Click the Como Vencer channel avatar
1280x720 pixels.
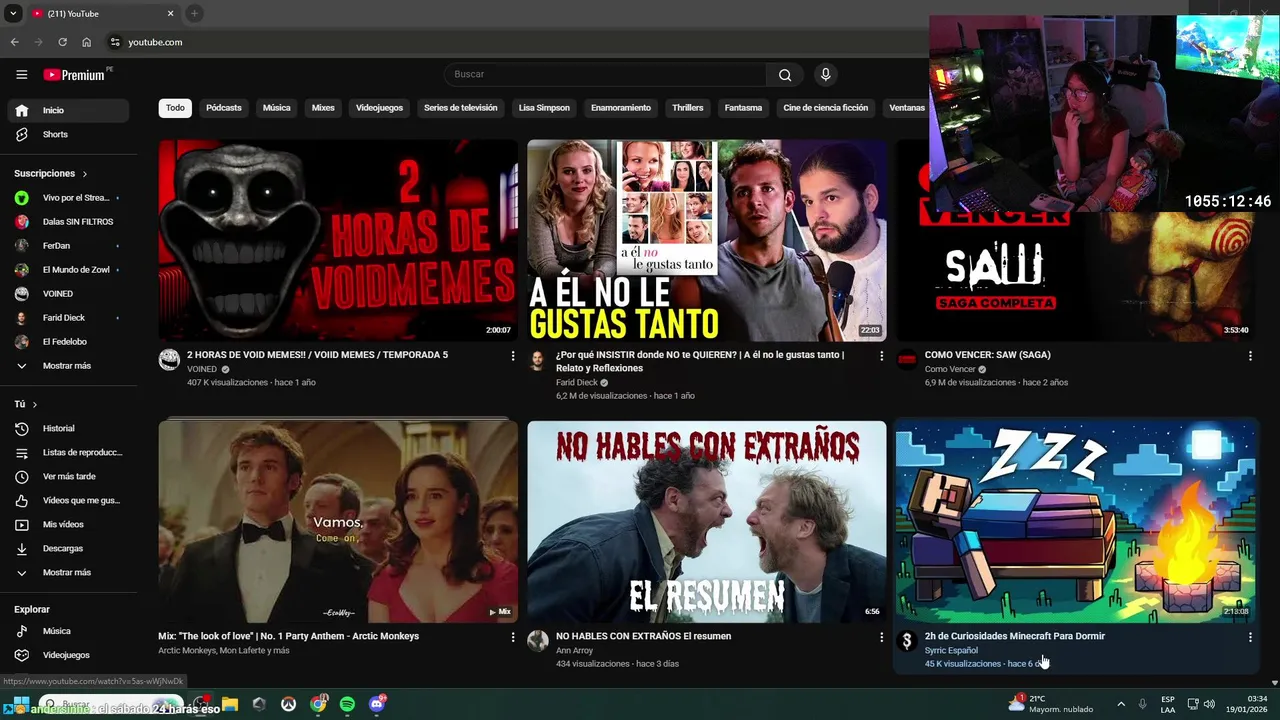click(907, 360)
